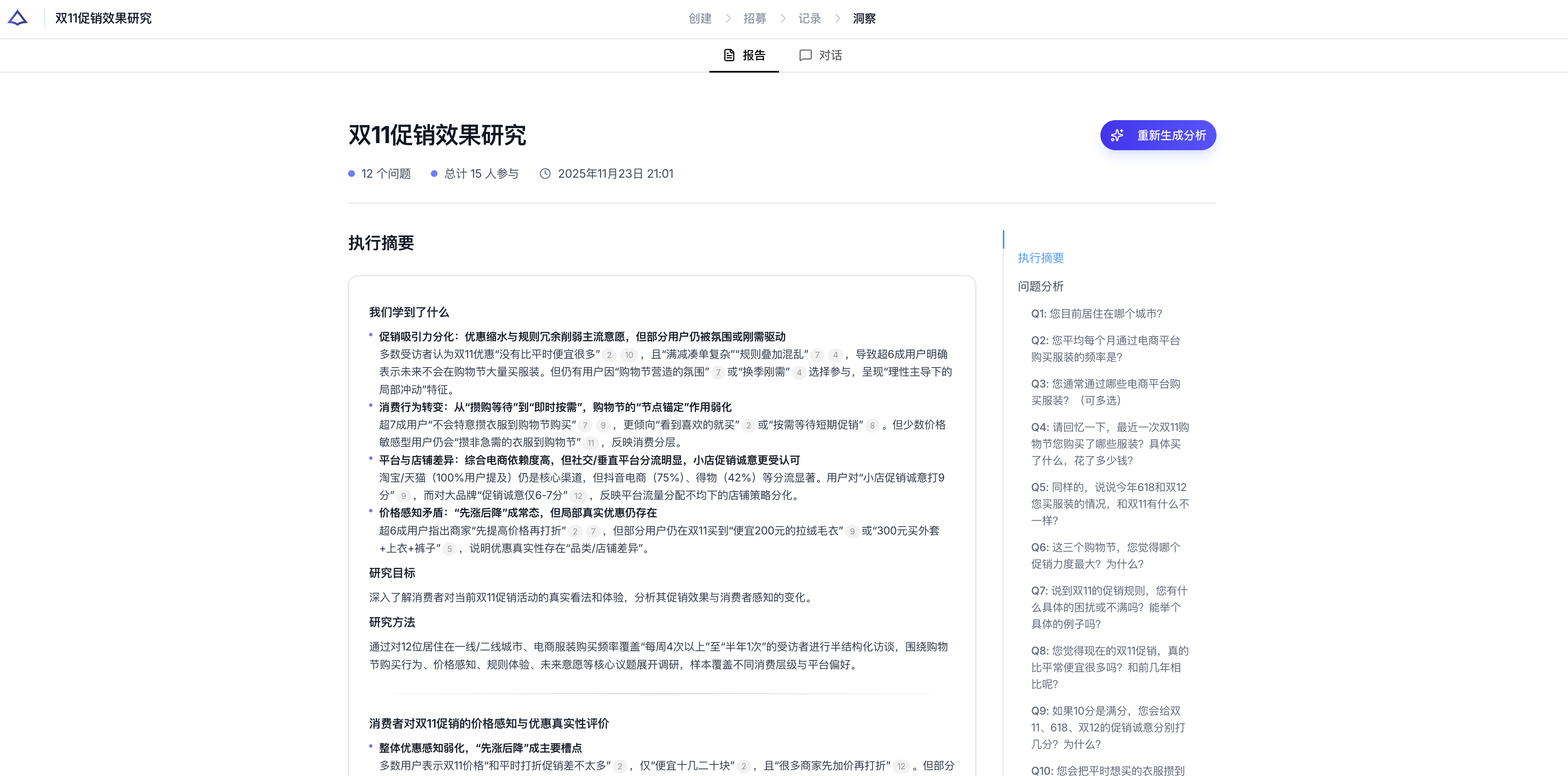Click the 消费者对双11促销的价格感知与优惠真实性评价 heading

pyautogui.click(x=489, y=724)
